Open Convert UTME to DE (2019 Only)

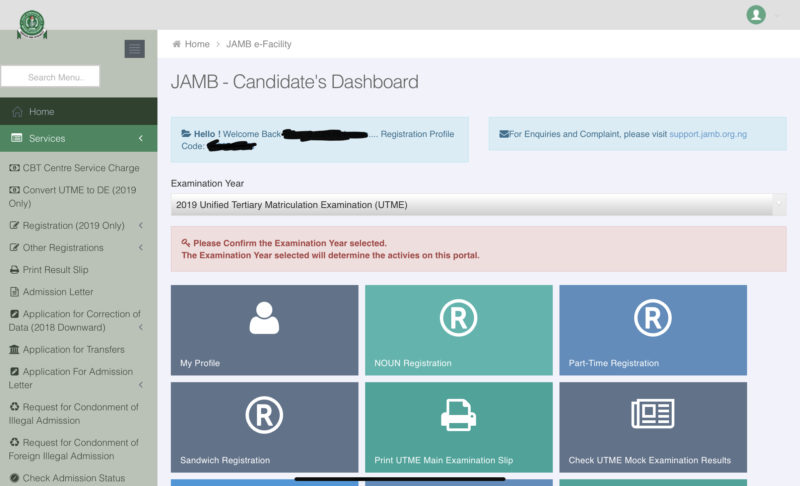(73, 196)
